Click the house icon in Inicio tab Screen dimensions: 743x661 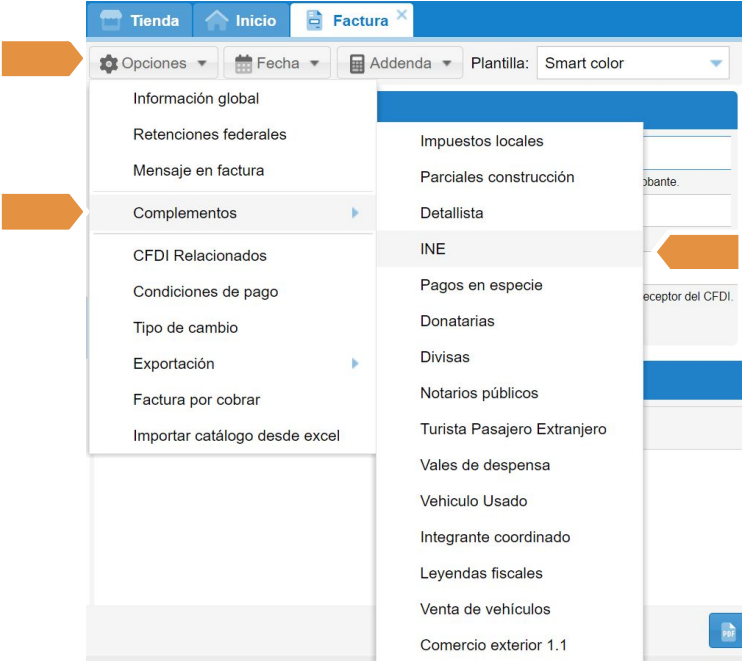click(216, 20)
